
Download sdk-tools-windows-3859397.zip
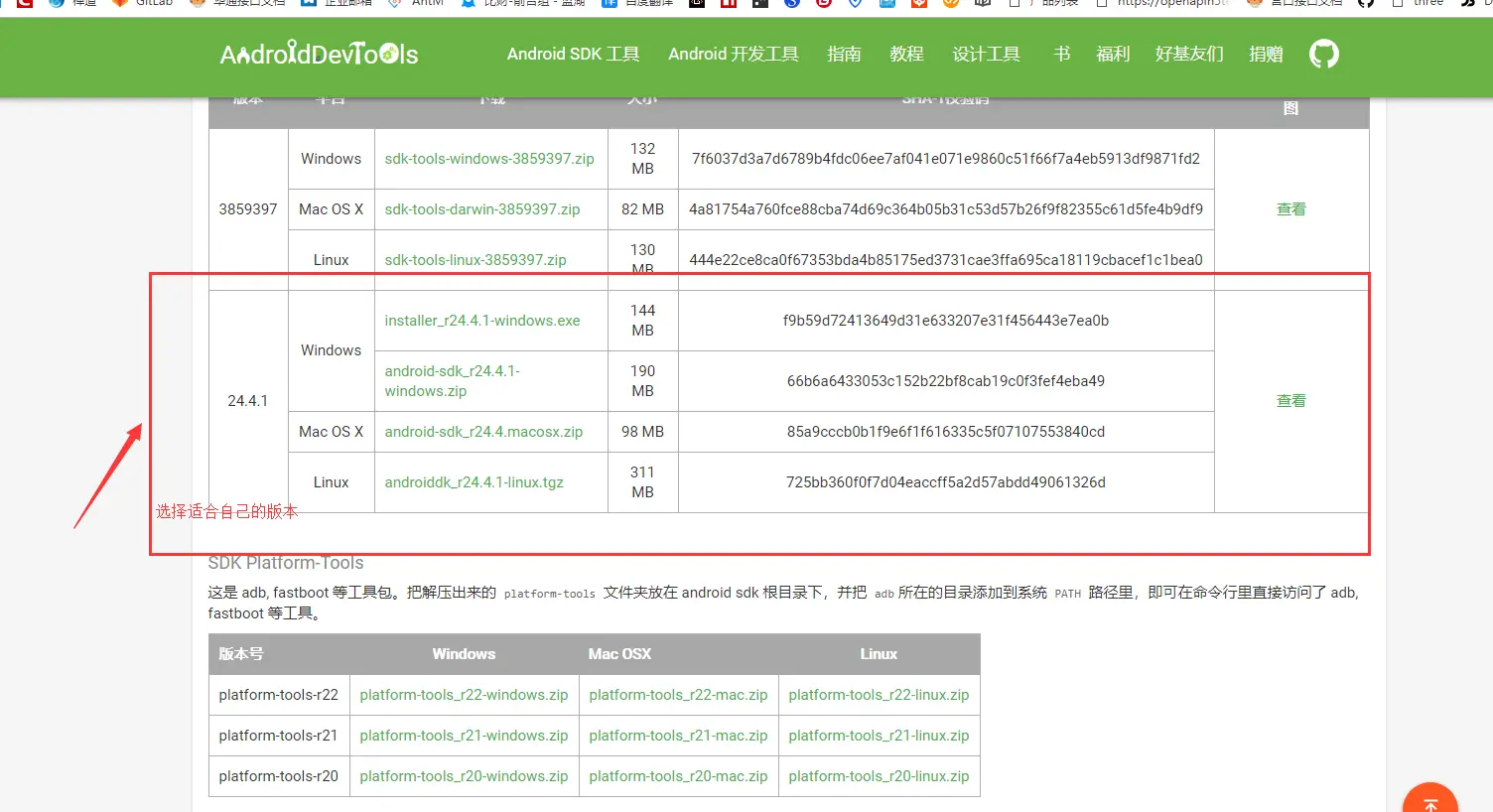click(x=489, y=159)
